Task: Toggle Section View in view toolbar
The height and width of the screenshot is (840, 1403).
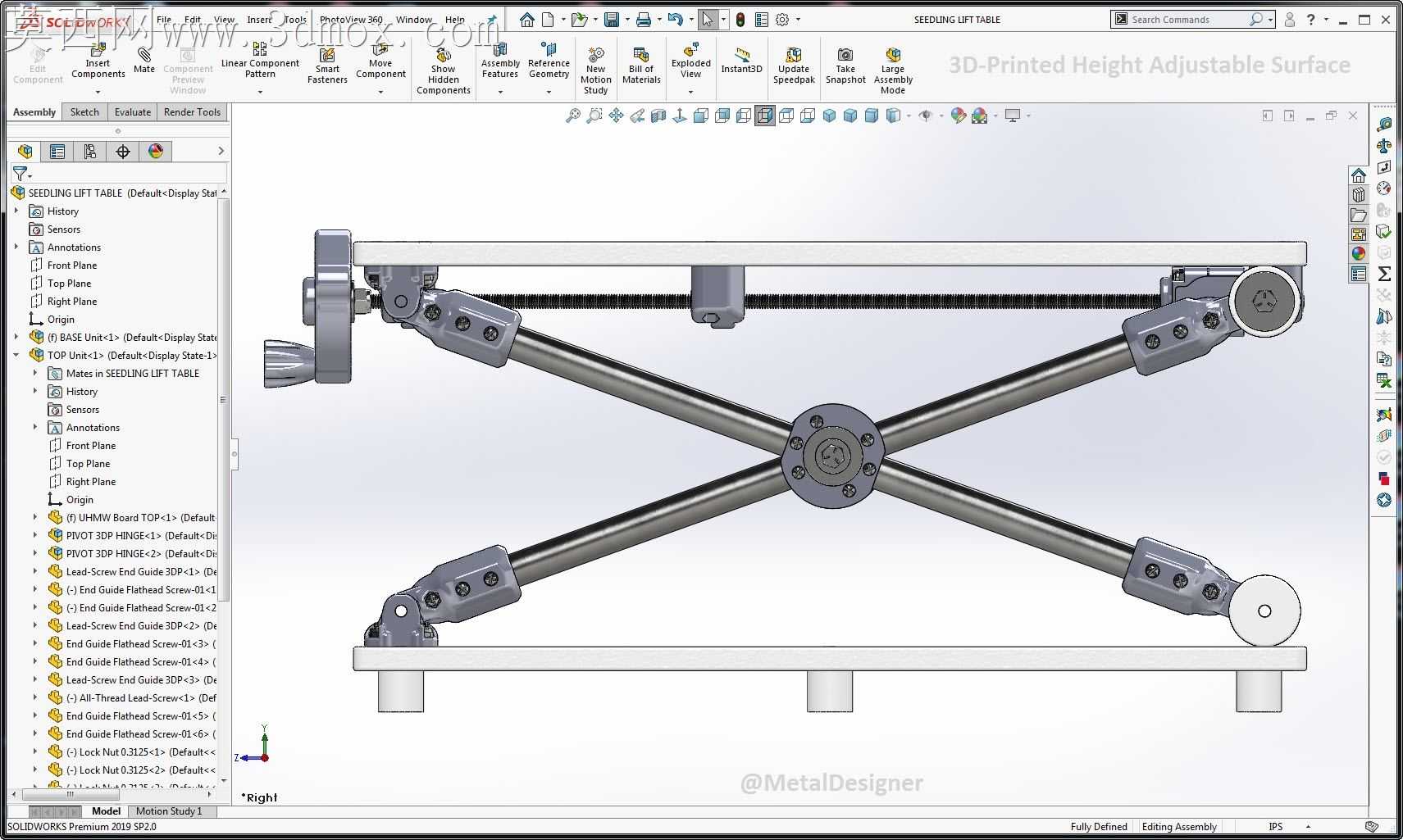Action: click(658, 116)
